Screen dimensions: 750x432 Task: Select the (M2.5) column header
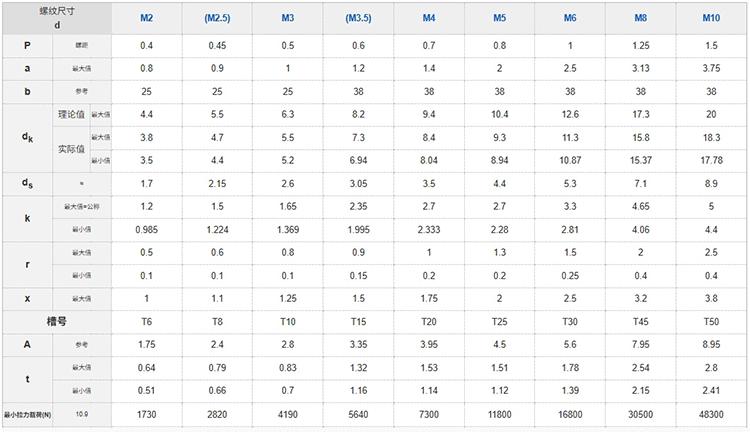[x=217, y=18]
